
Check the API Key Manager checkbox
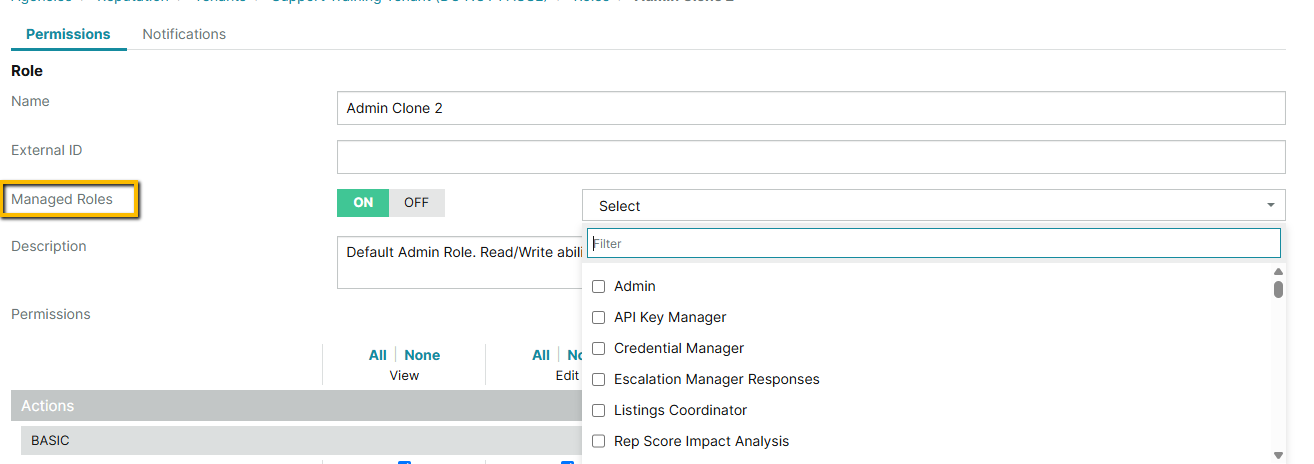click(x=599, y=317)
